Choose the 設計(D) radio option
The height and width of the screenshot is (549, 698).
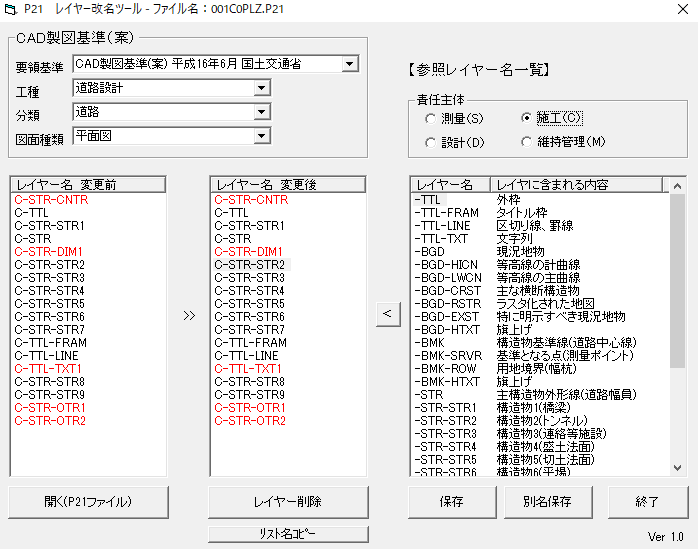430,142
